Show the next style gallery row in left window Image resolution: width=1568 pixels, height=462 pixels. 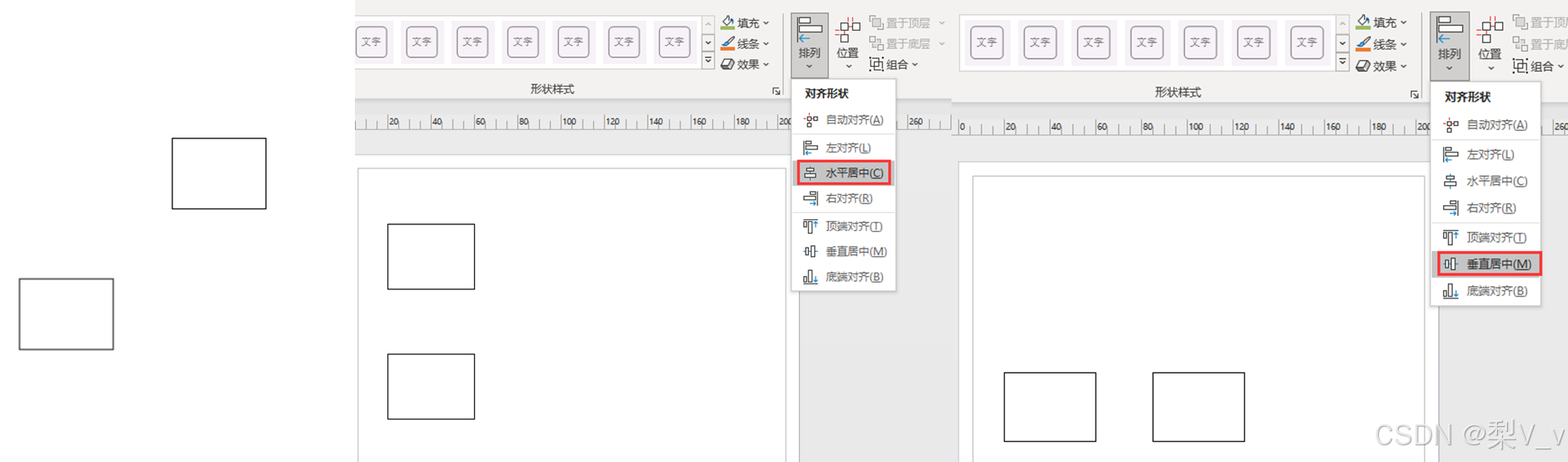[708, 43]
